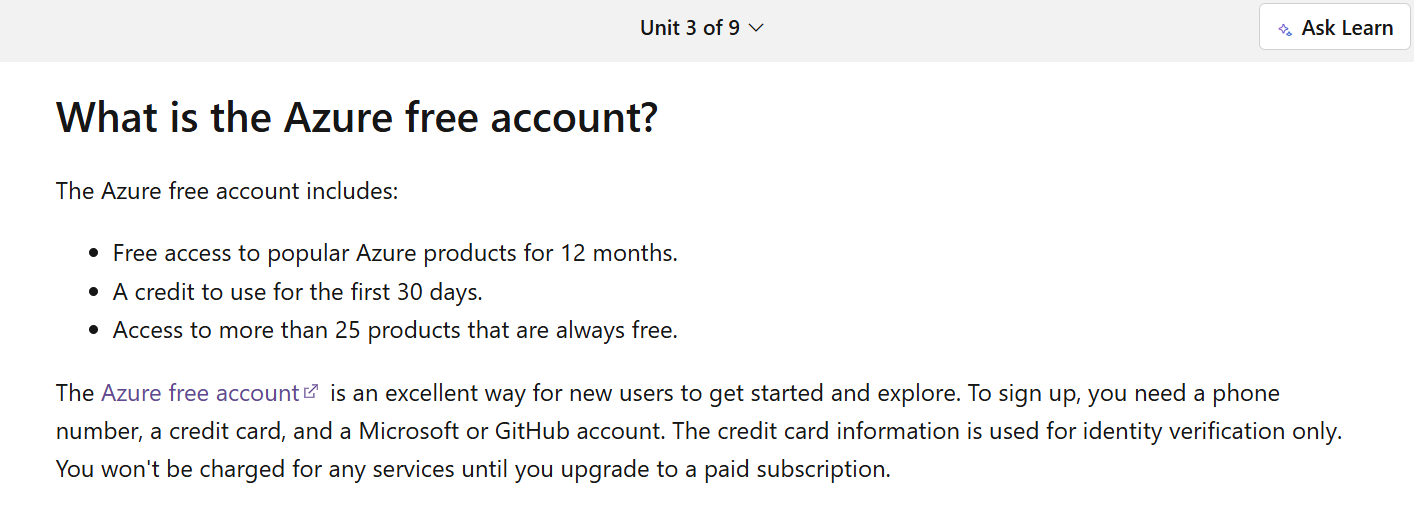1414x517 pixels.
Task: Click the heading What is the Azure free account?
Action: [x=357, y=117]
